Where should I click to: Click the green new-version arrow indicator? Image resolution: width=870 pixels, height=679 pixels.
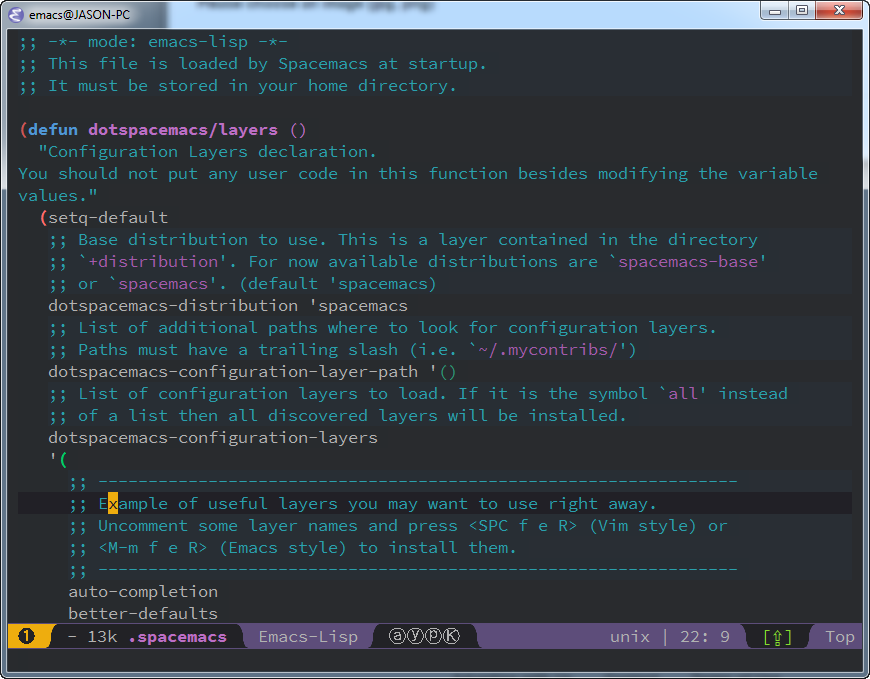(x=777, y=637)
